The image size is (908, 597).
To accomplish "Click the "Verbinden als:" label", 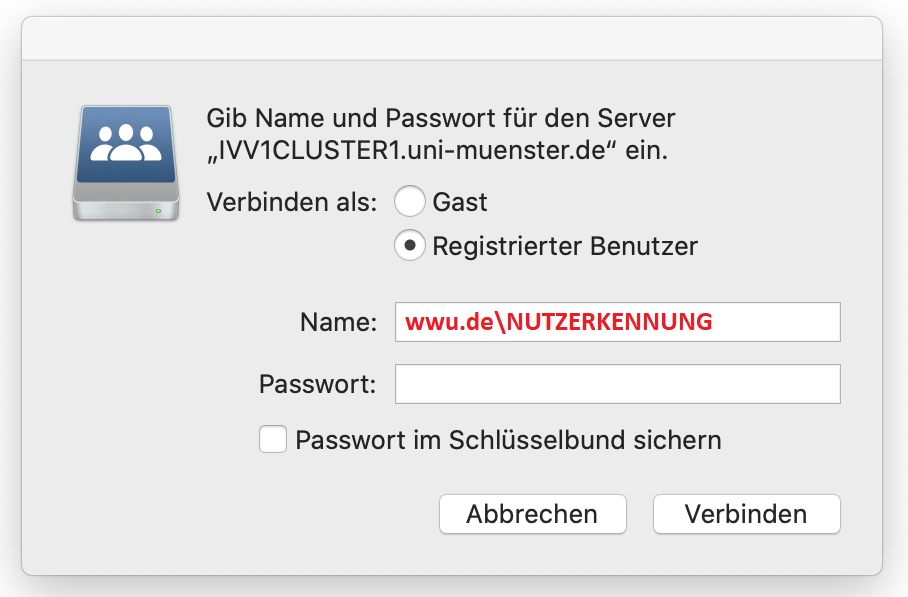I will point(292,202).
